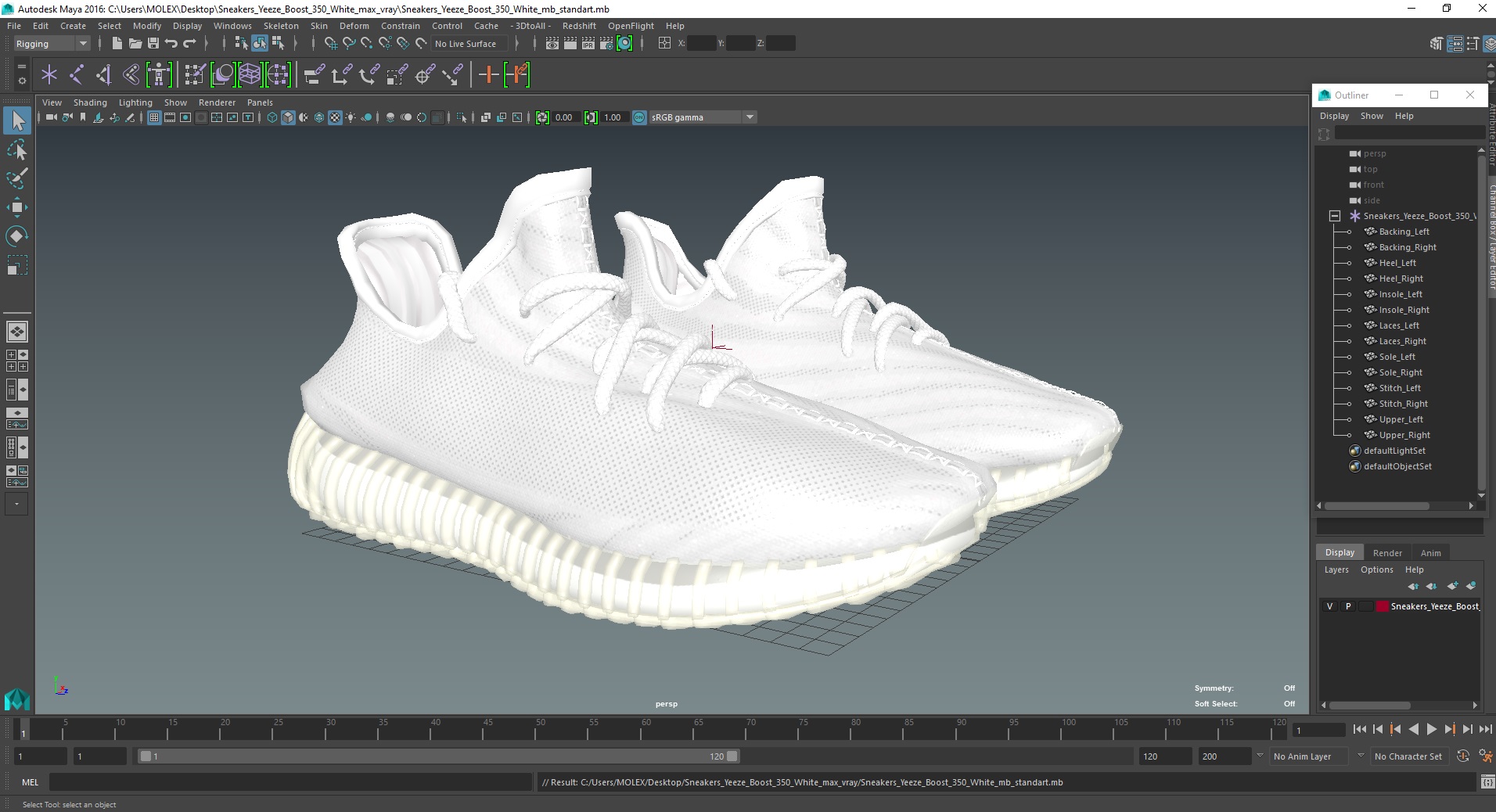Open the Script Editor icon at bottom right
This screenshot has width=1496, height=812.
pyautogui.click(x=1487, y=782)
